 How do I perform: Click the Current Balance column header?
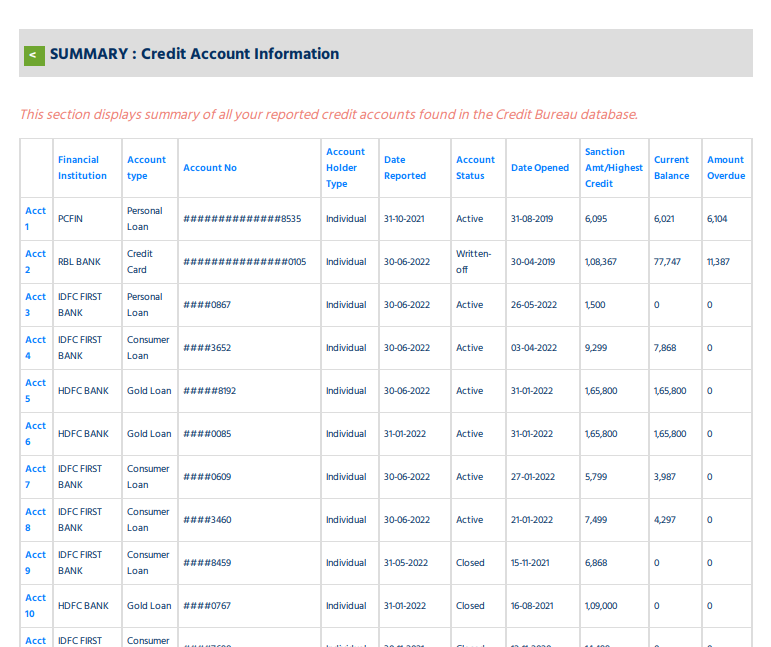coord(671,168)
